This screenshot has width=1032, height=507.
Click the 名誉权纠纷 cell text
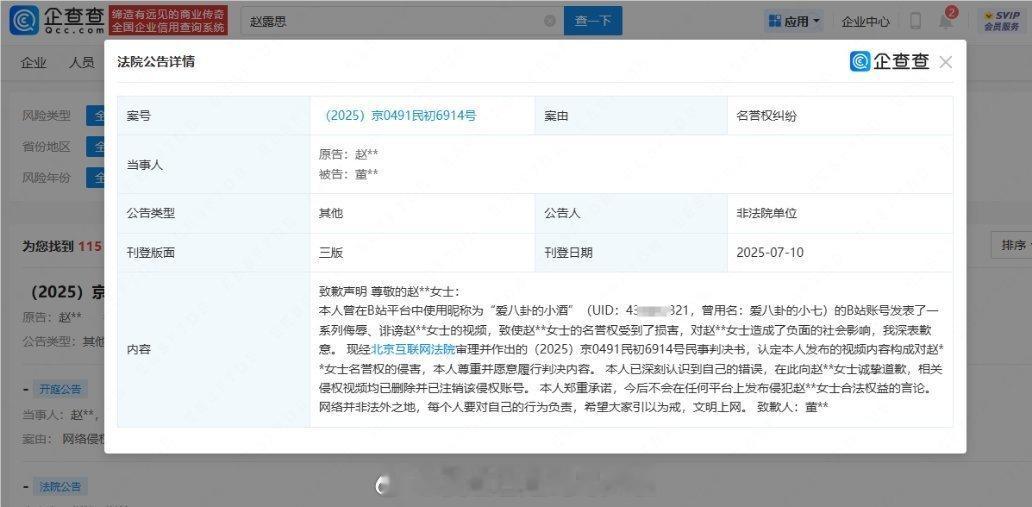pos(766,116)
